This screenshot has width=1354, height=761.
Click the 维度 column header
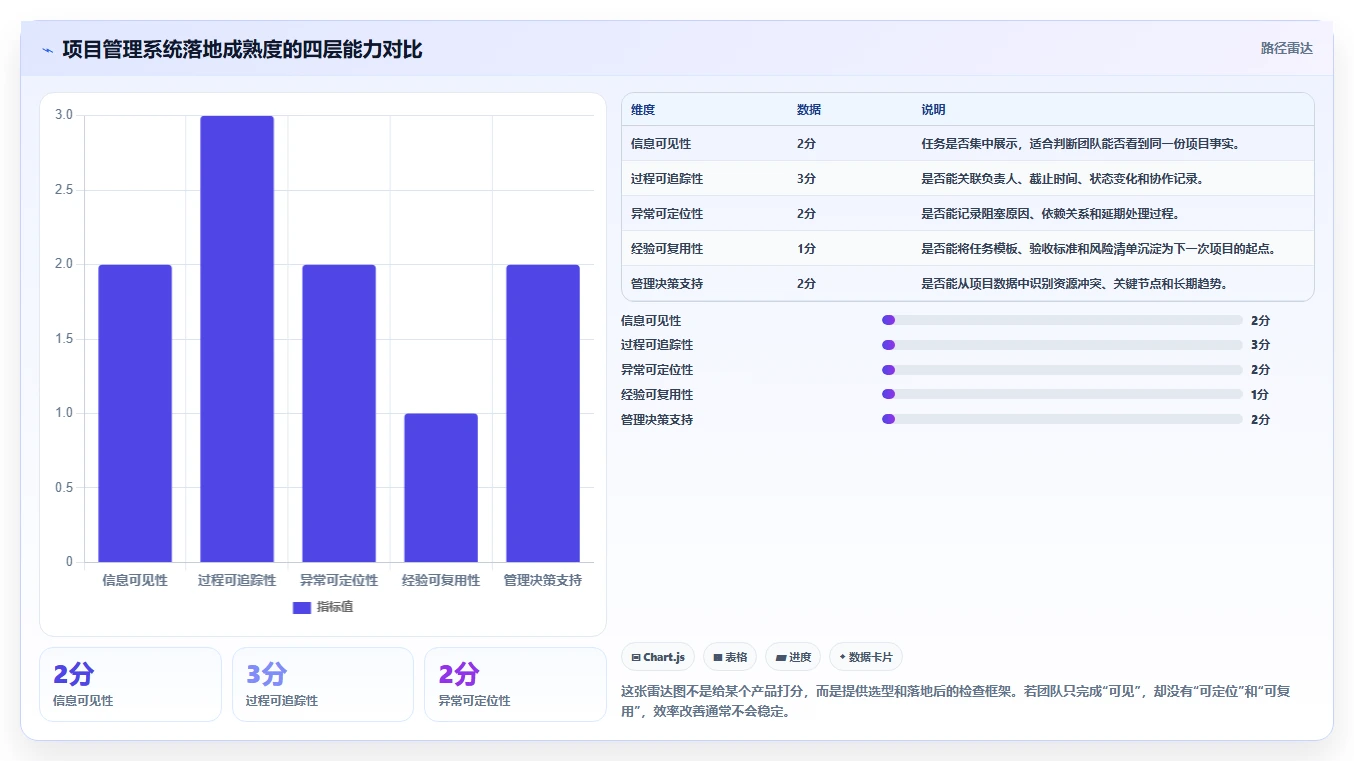point(643,110)
